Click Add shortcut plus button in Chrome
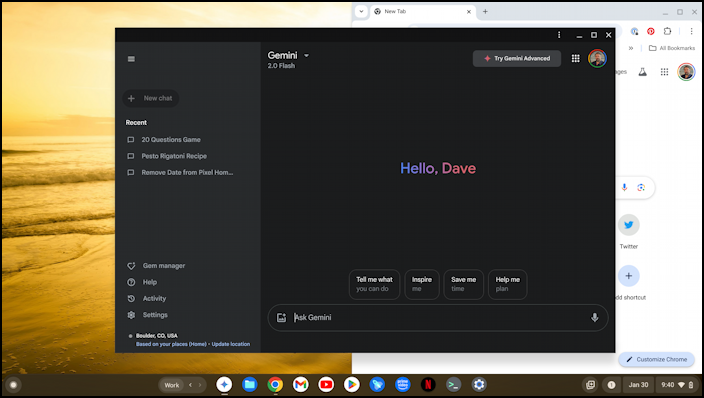The height and width of the screenshot is (398, 704). [629, 276]
